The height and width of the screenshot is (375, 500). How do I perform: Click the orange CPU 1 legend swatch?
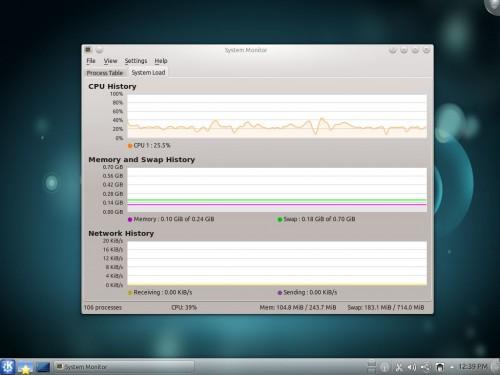[x=130, y=146]
